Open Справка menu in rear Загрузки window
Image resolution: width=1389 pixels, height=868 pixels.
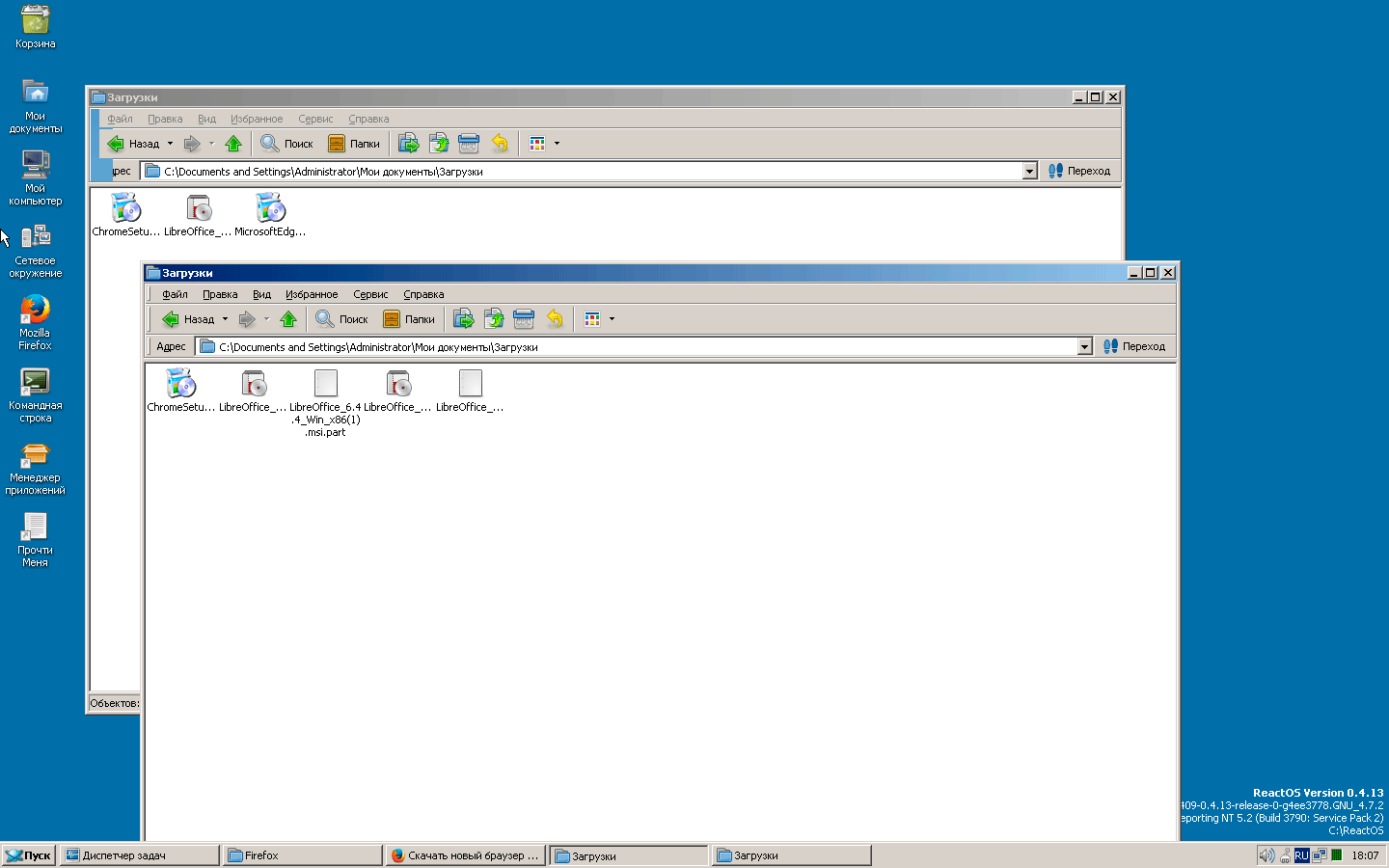tap(368, 119)
